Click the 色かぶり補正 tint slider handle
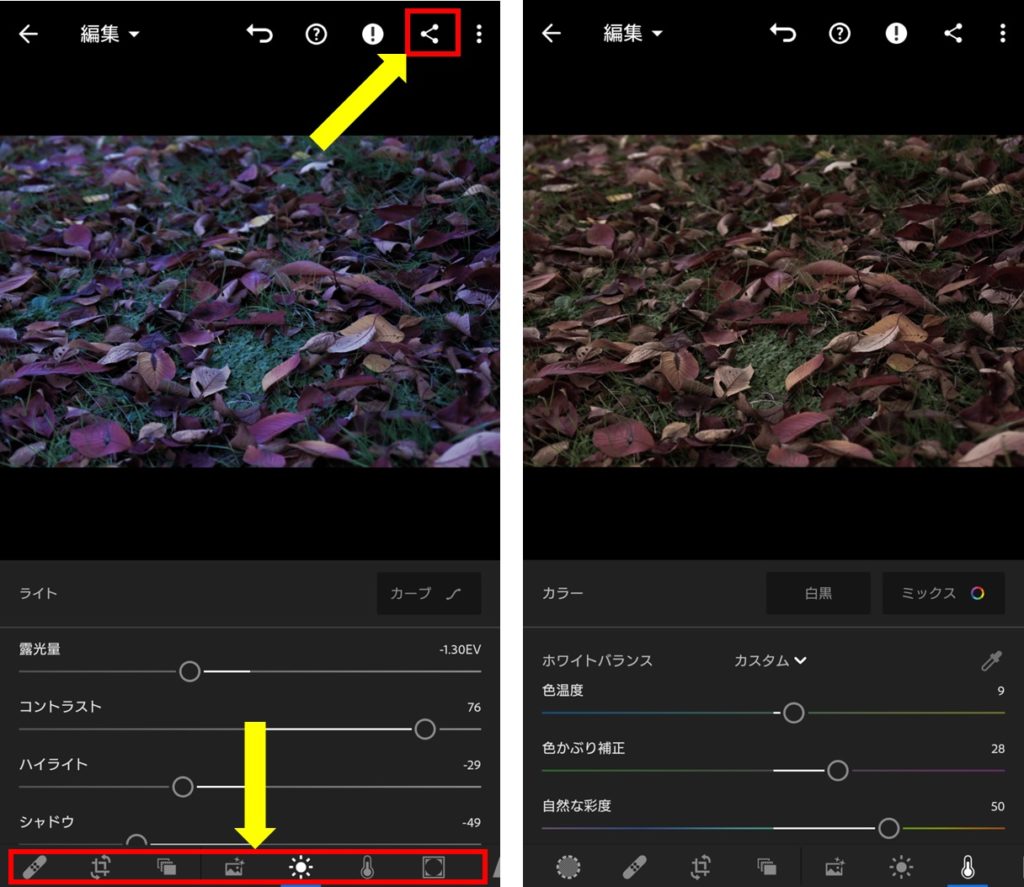Image resolution: width=1024 pixels, height=887 pixels. 837,771
